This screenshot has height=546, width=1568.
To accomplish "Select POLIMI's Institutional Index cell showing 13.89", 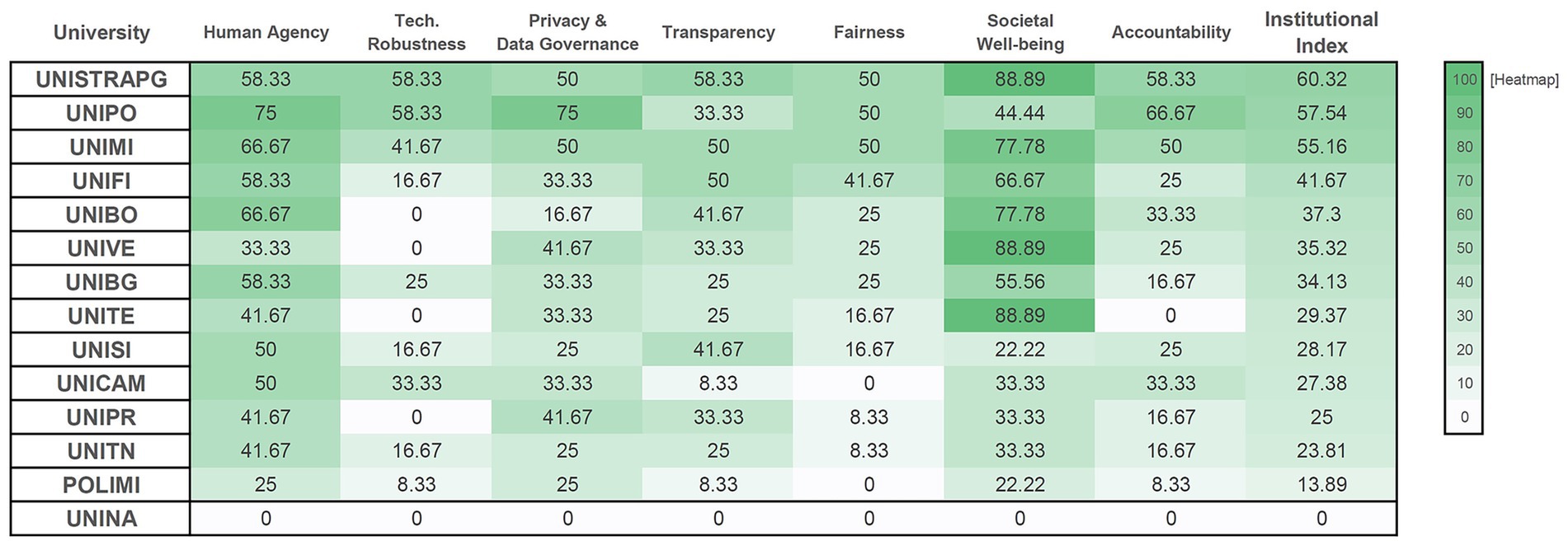I will pyautogui.click(x=1321, y=485).
